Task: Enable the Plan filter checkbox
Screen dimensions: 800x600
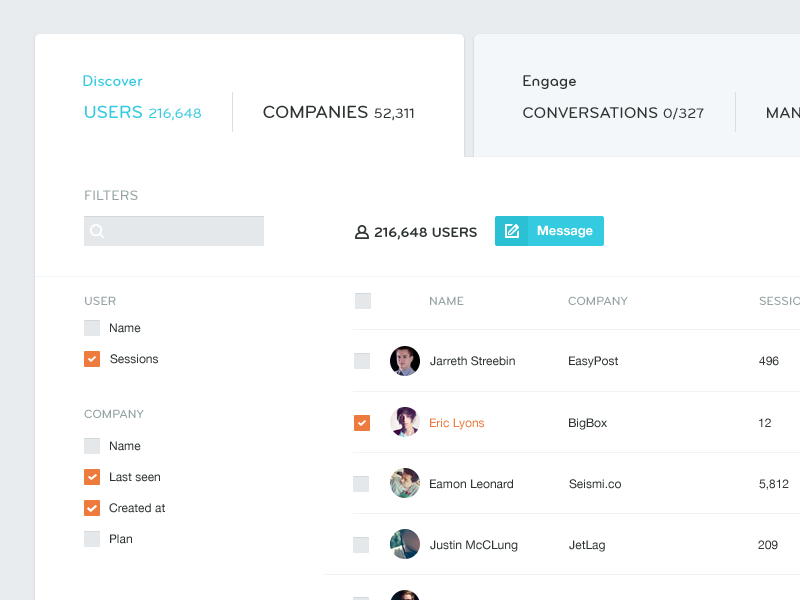Action: [x=91, y=538]
